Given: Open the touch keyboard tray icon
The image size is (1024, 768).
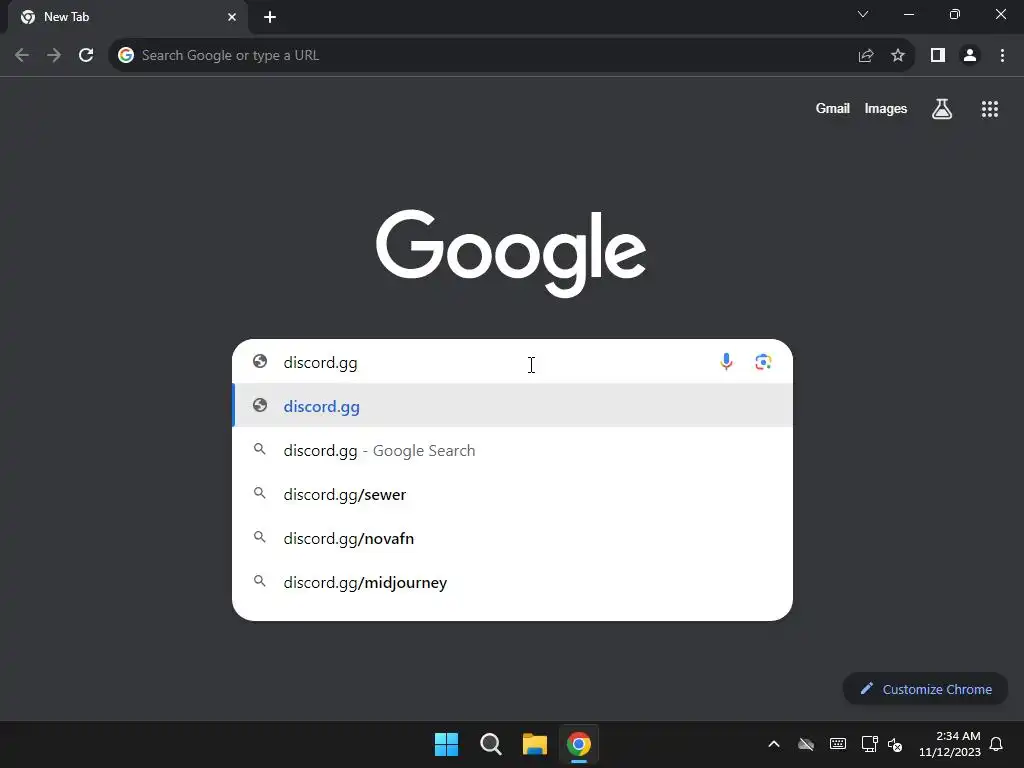Looking at the screenshot, I should [838, 744].
